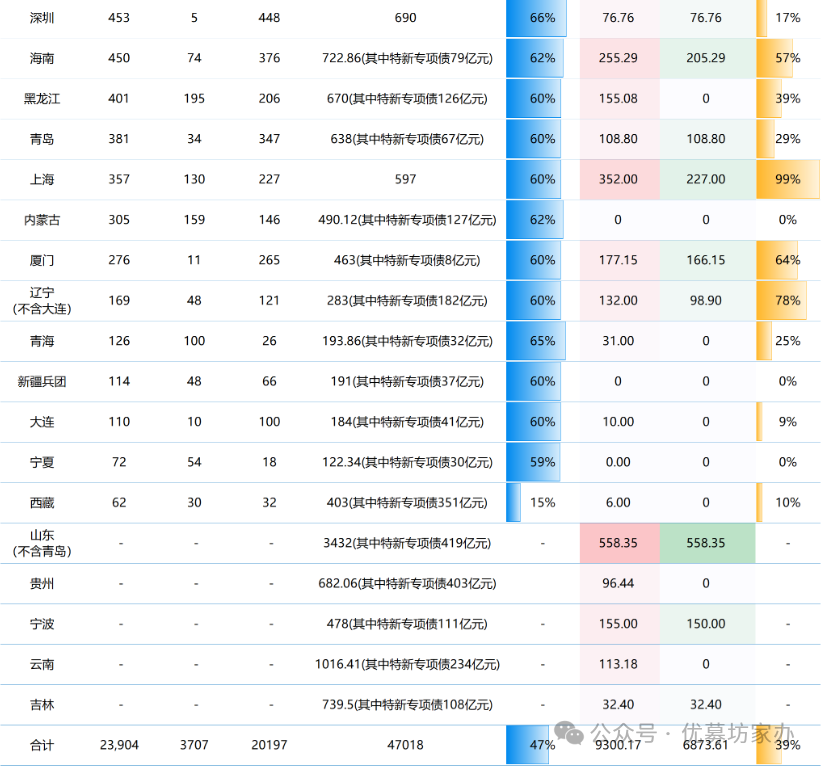
Task: Click the 新疆兵团 row label
Action: click(x=42, y=381)
